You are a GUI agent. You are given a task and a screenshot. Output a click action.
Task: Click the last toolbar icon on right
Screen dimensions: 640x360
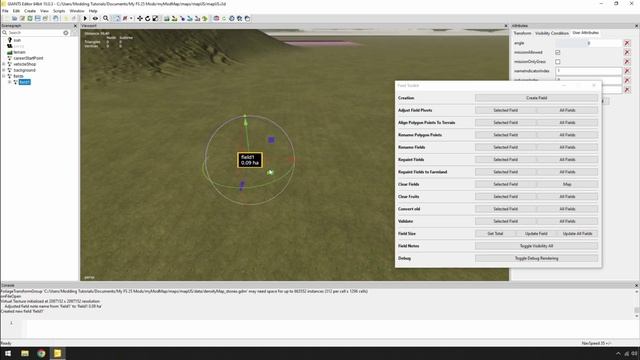247,18
